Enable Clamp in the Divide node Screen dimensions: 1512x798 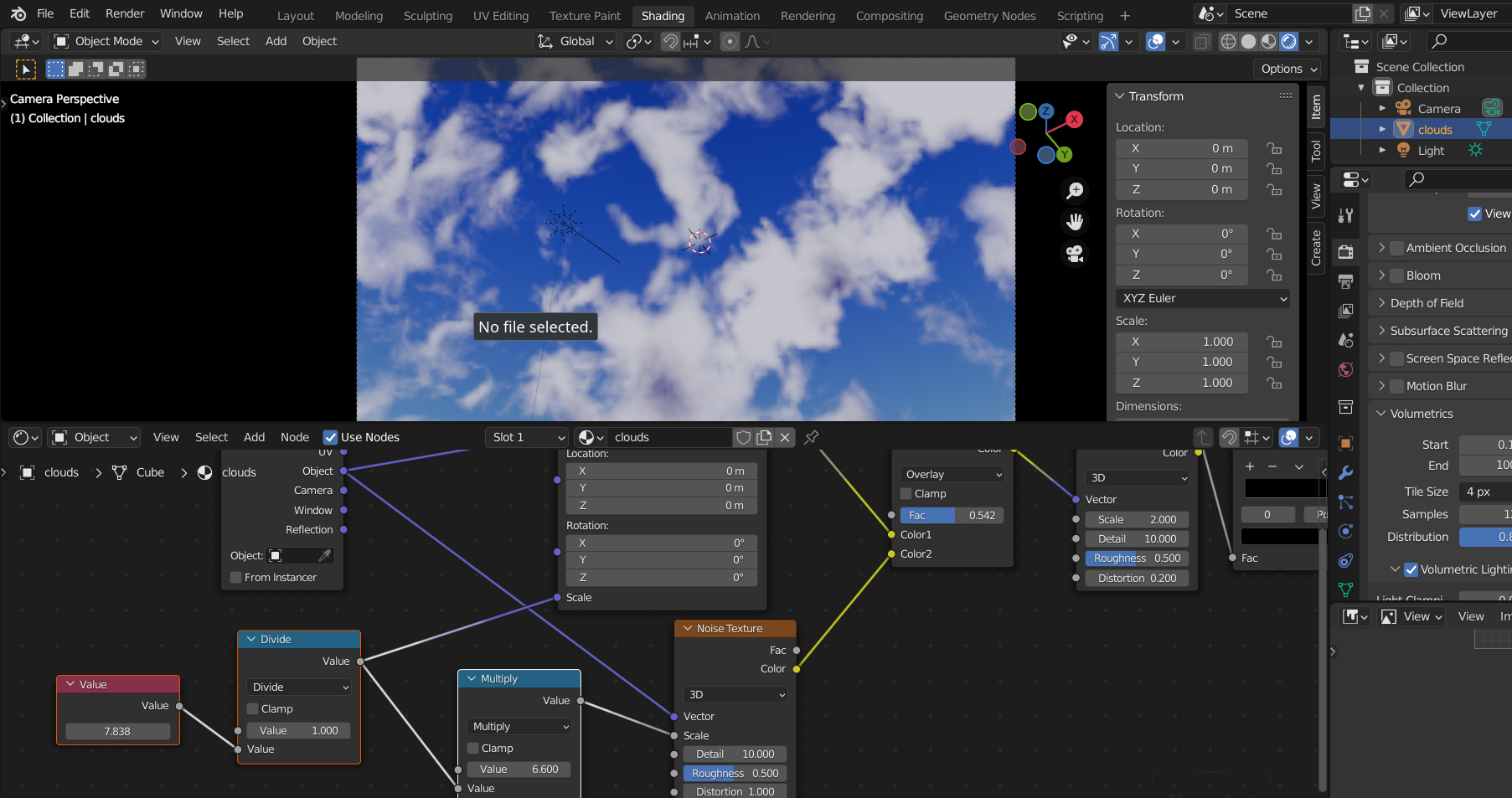[x=253, y=708]
